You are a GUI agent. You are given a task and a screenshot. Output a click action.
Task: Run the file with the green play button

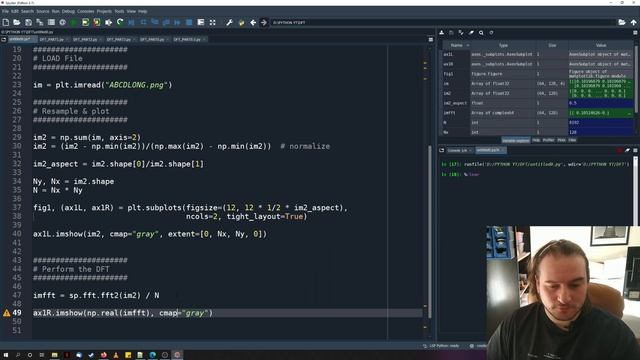[74, 22]
